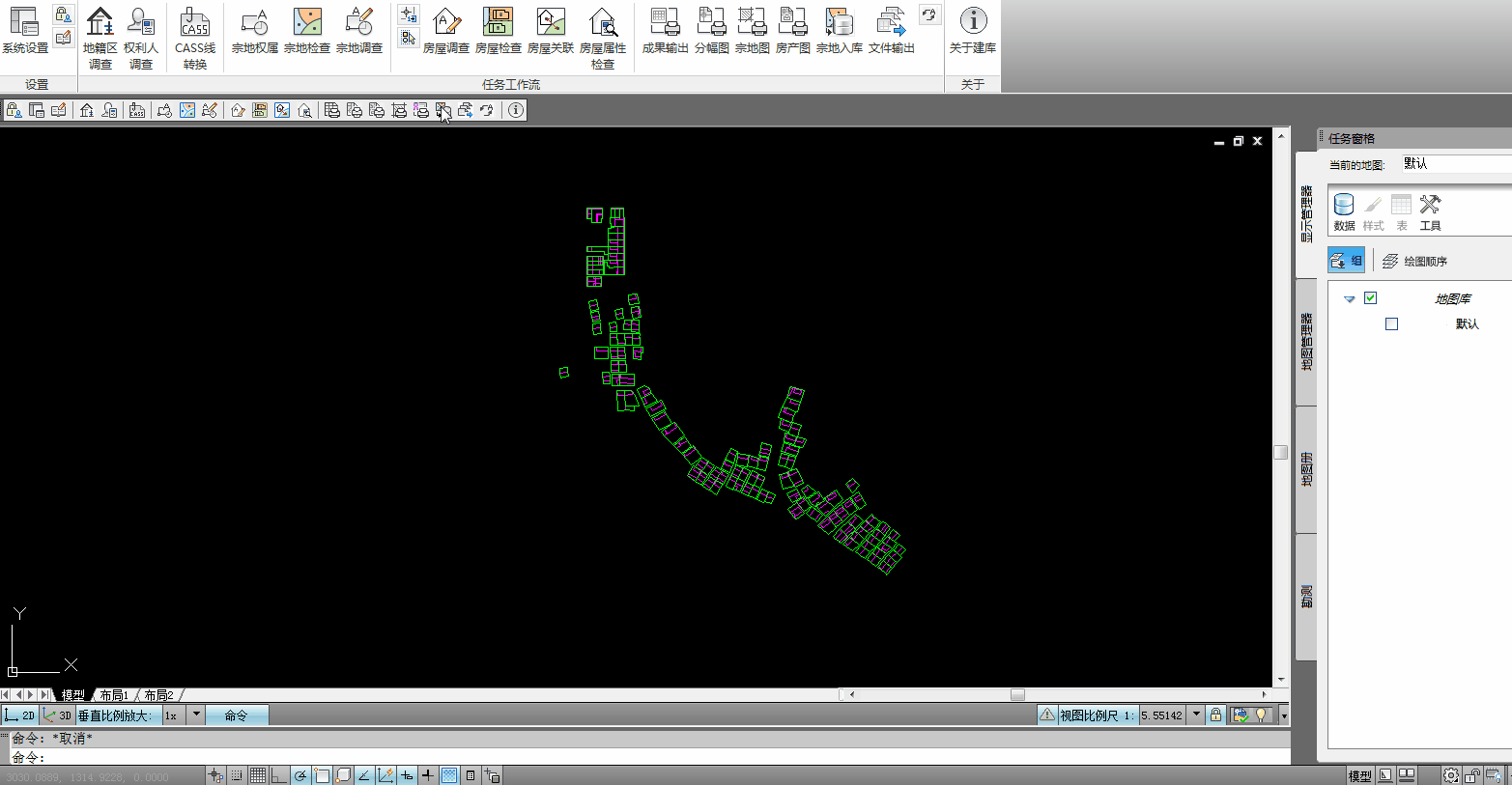The image size is (1512, 785).
Task: Click the vertical scrollbar thumb of drawing
Action: pyautogui.click(x=1281, y=452)
